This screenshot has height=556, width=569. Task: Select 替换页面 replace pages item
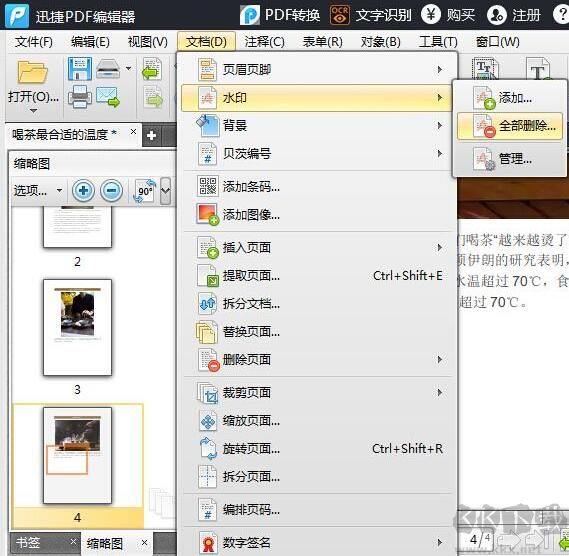[315, 332]
